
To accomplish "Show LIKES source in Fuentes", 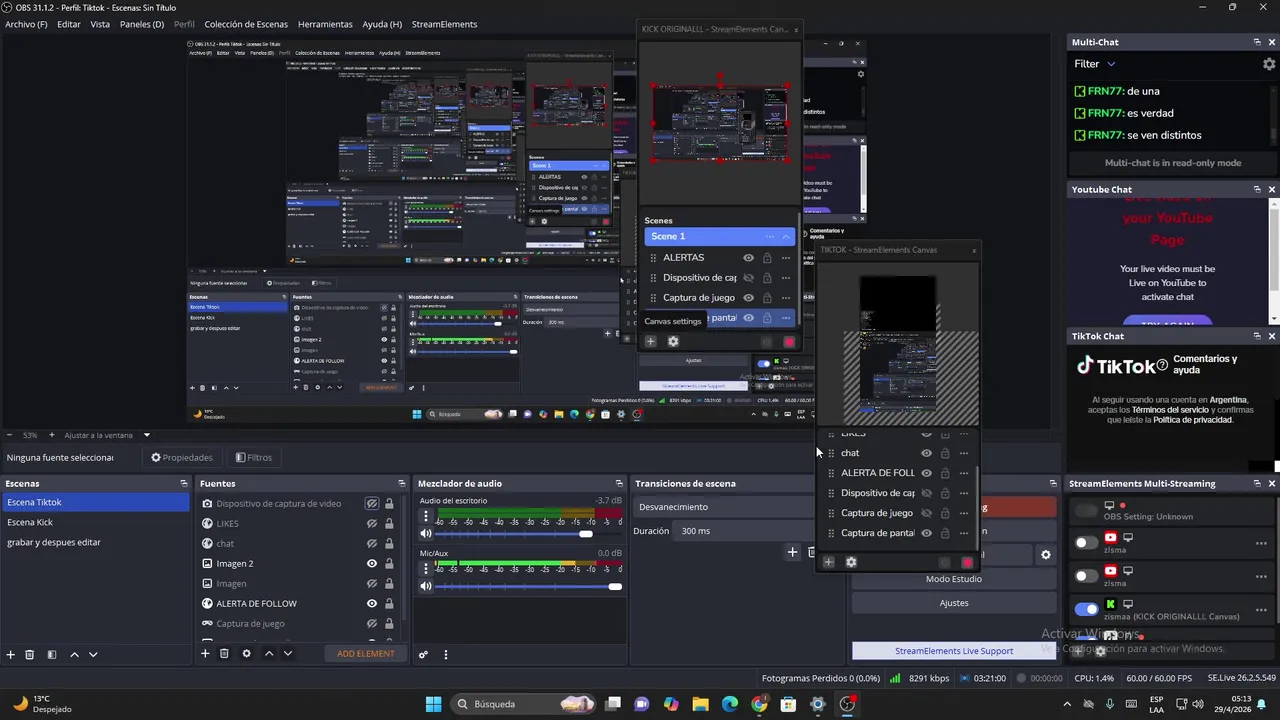I will pyautogui.click(x=372, y=524).
